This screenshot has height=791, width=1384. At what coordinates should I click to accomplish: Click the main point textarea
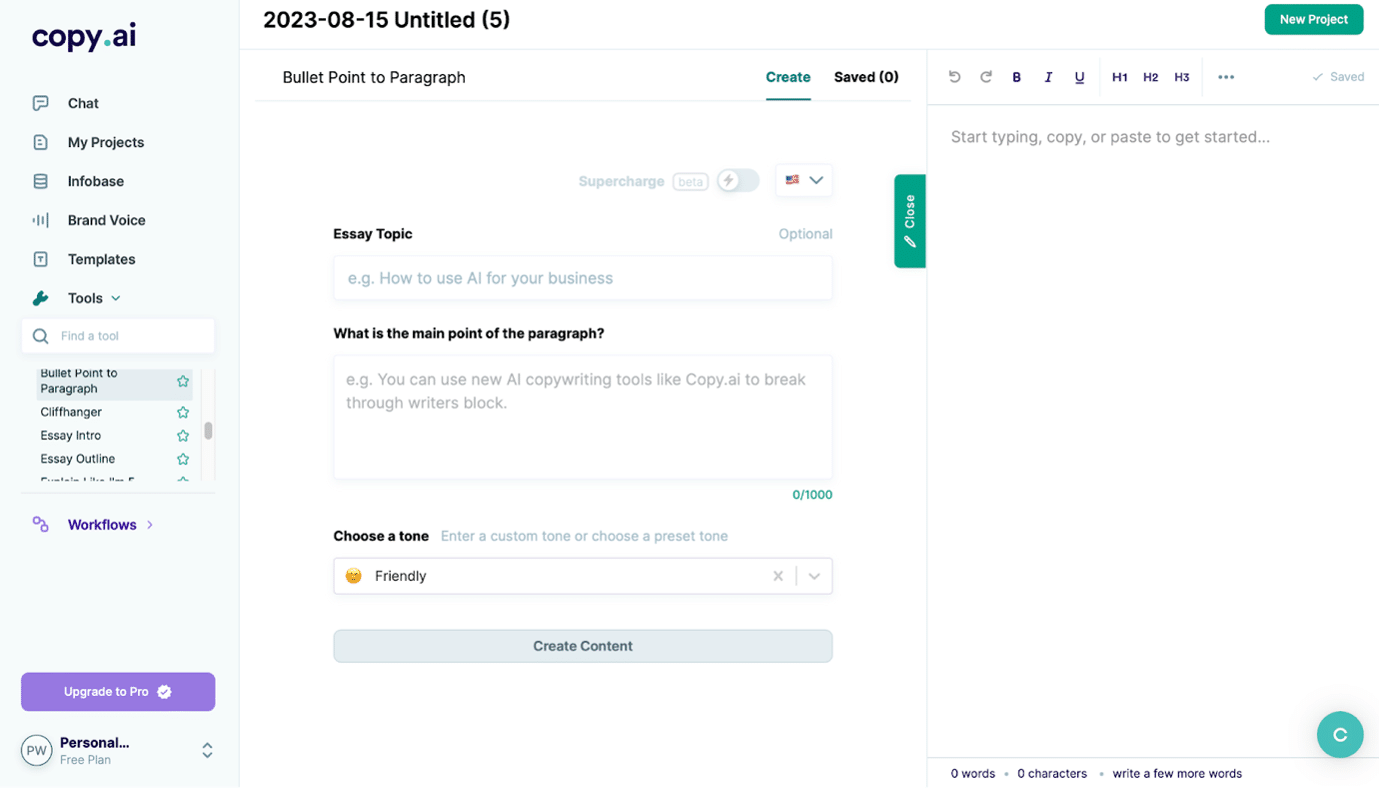click(583, 418)
